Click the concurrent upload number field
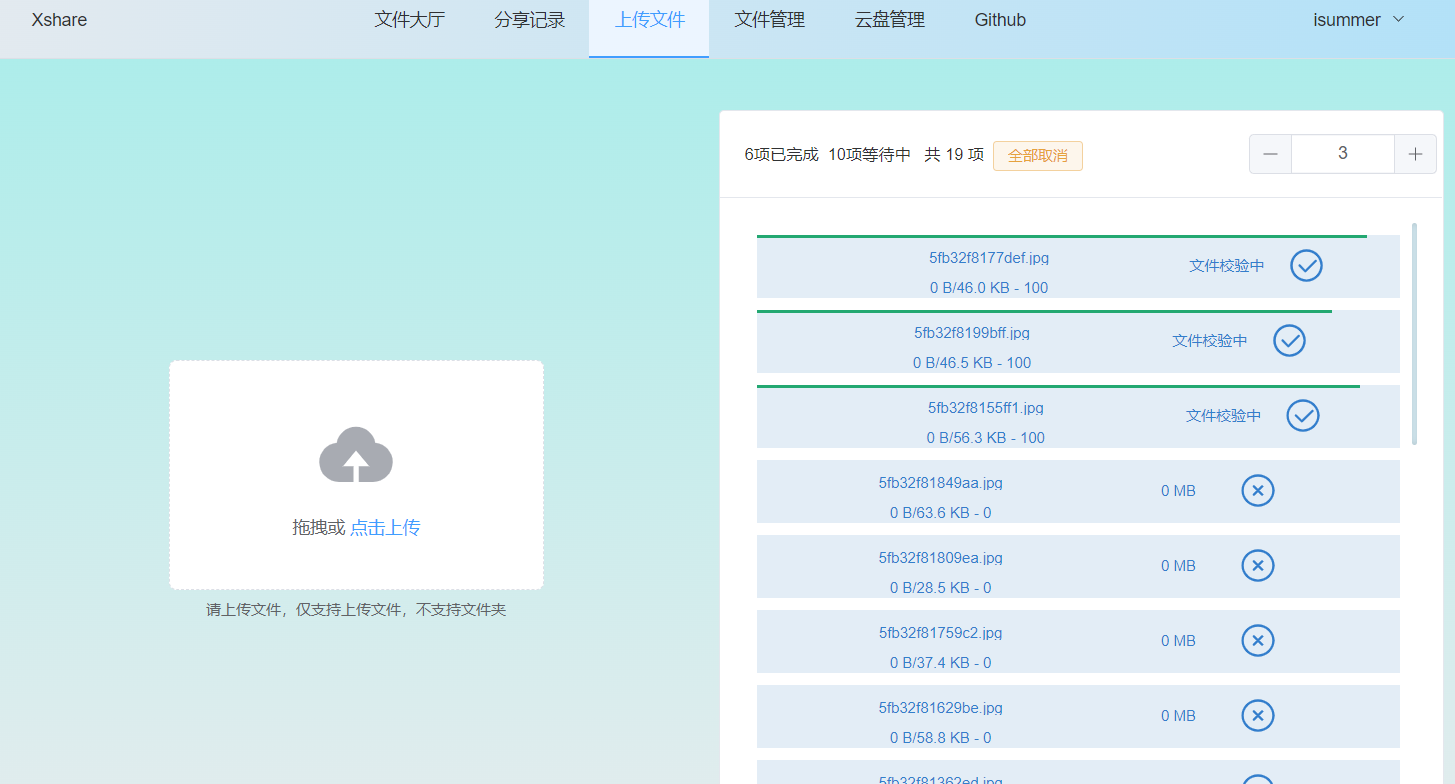 pos(1343,154)
